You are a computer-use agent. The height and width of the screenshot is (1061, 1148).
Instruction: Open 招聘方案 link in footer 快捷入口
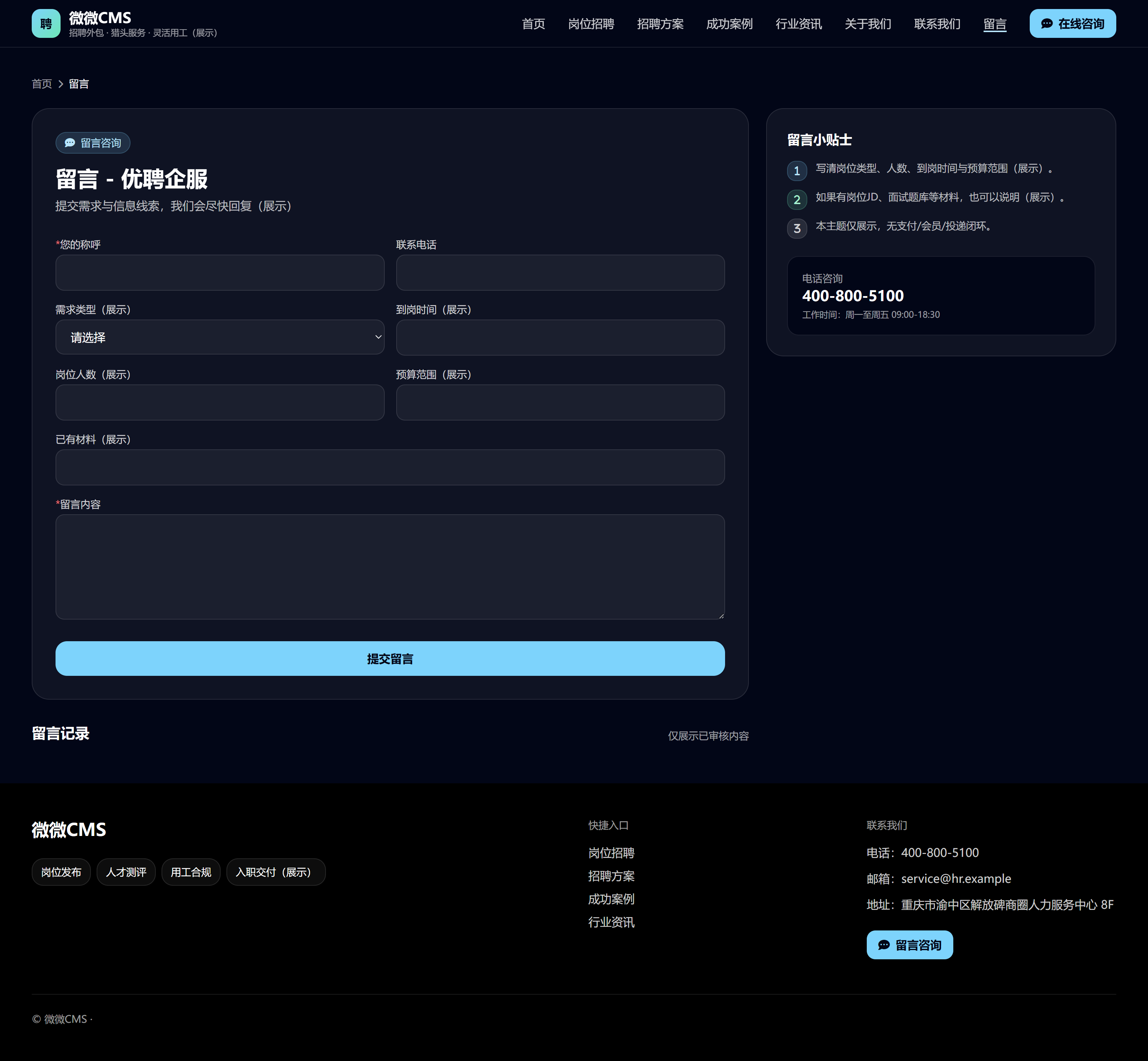[x=611, y=876]
